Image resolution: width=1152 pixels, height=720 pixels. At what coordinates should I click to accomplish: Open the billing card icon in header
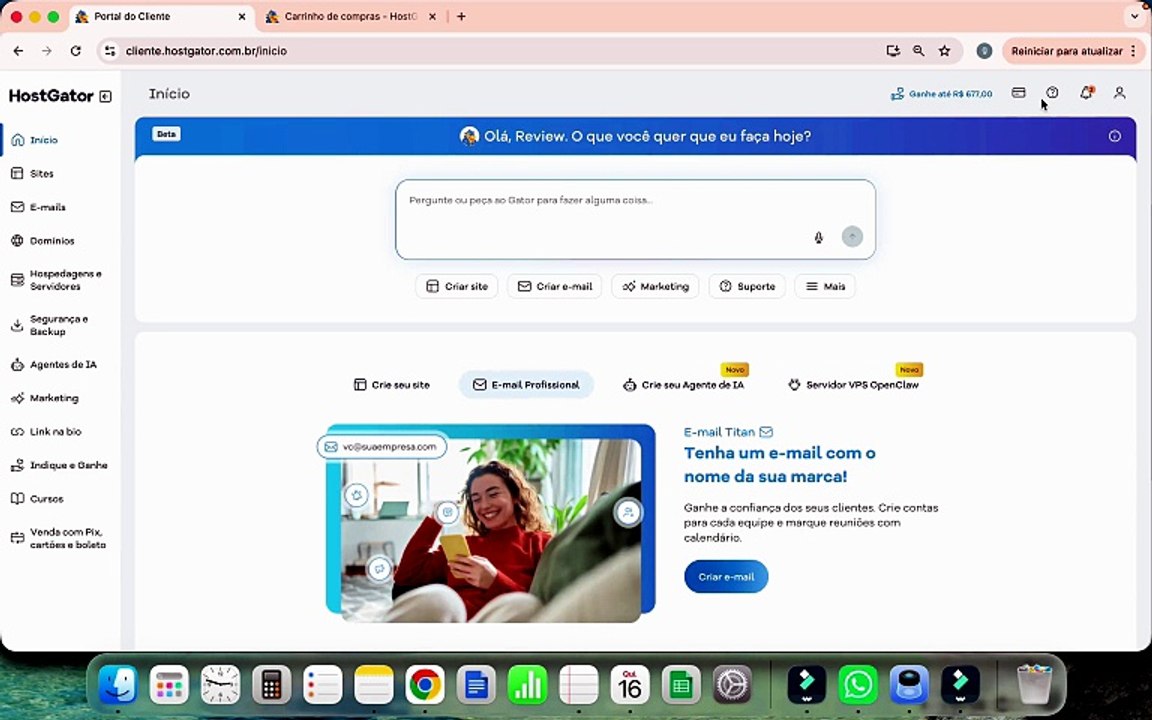1018,93
